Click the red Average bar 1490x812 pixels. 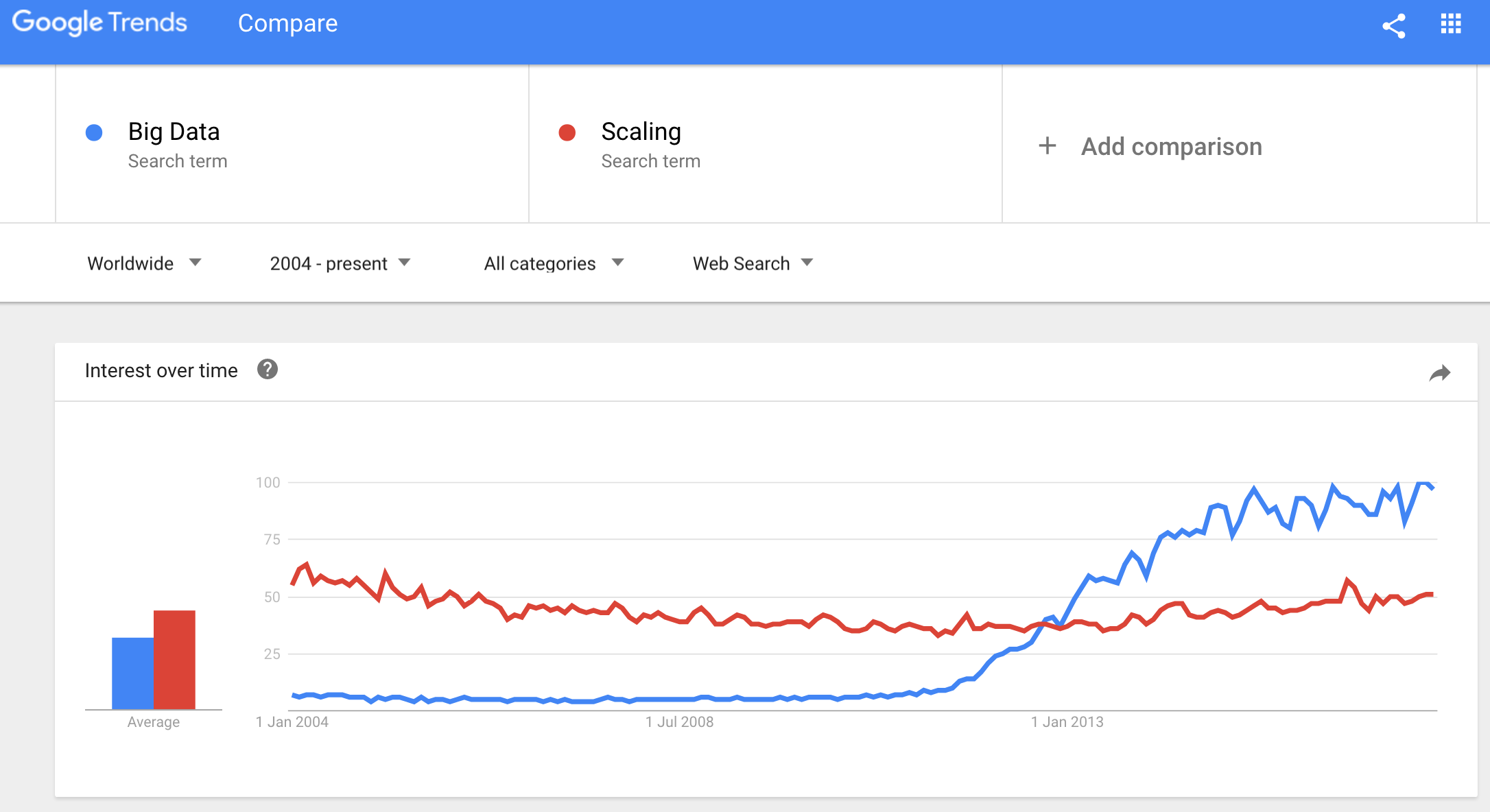click(174, 660)
